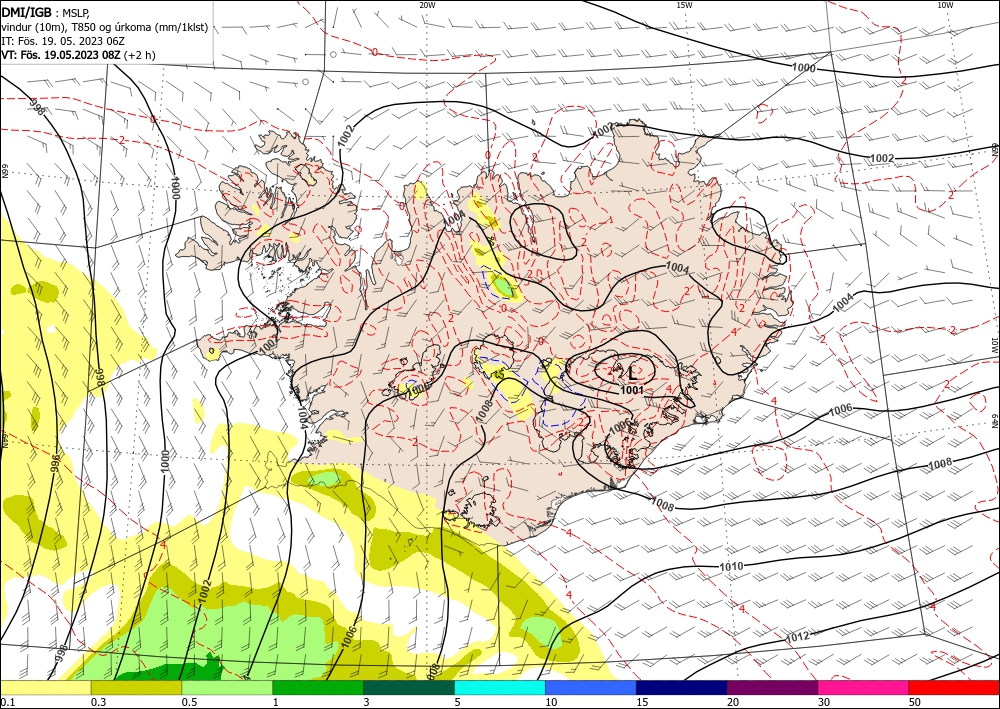Click the pale yellow 0.1–0.3 legend swatch
The height and width of the screenshot is (709, 1000).
[x=45, y=688]
